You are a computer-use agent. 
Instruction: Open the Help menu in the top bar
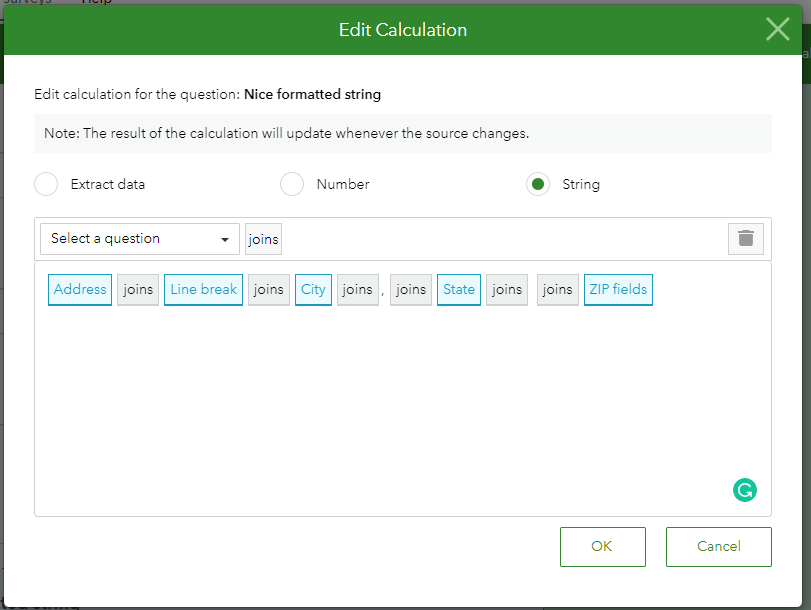[95, 3]
